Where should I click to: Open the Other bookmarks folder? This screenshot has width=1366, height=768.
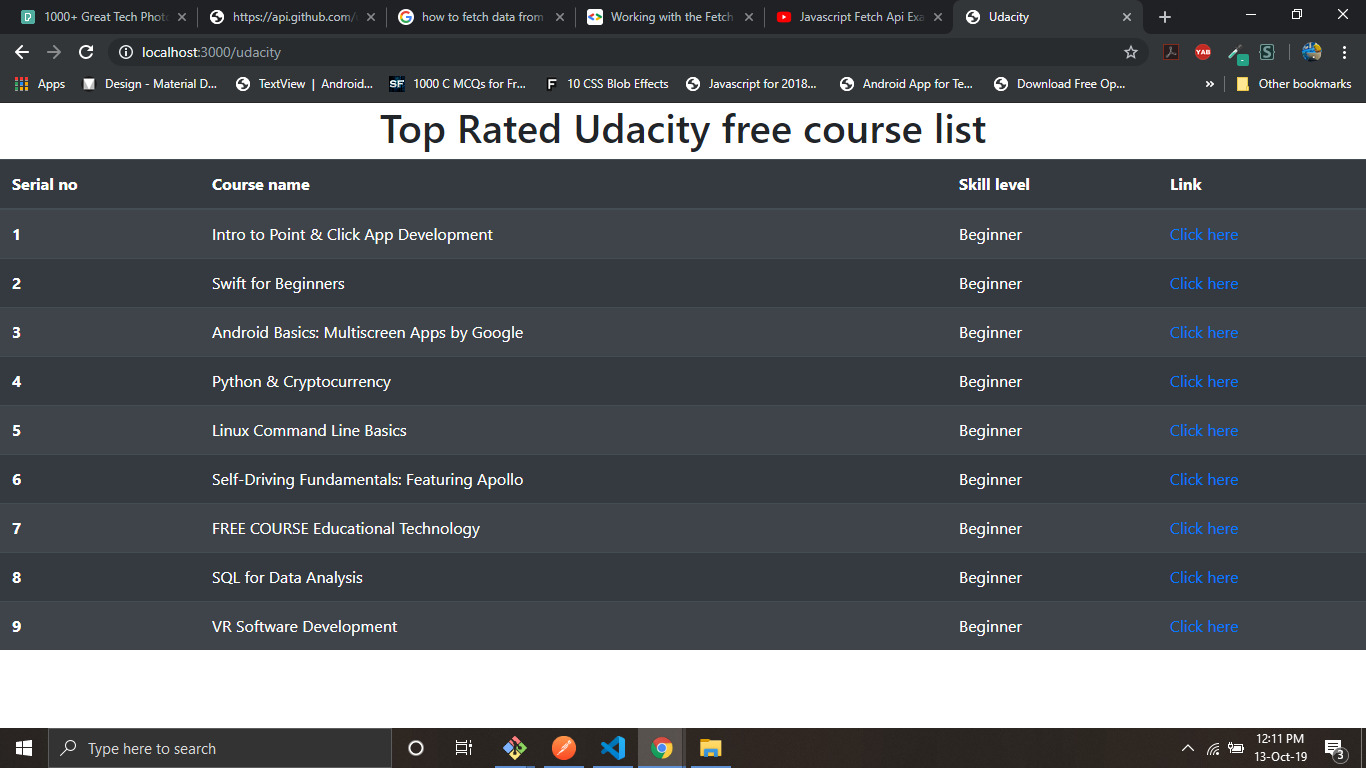(x=1293, y=84)
